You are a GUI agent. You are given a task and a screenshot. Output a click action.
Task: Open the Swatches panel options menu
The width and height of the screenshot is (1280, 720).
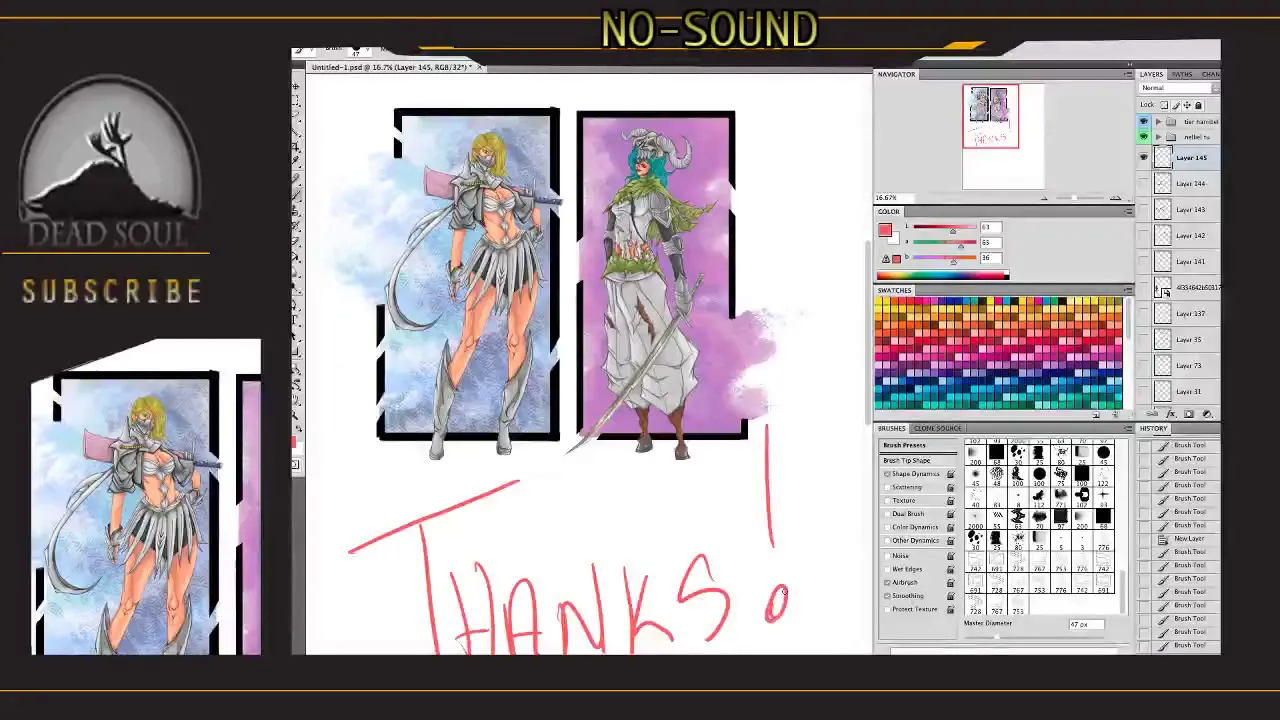[1129, 290]
